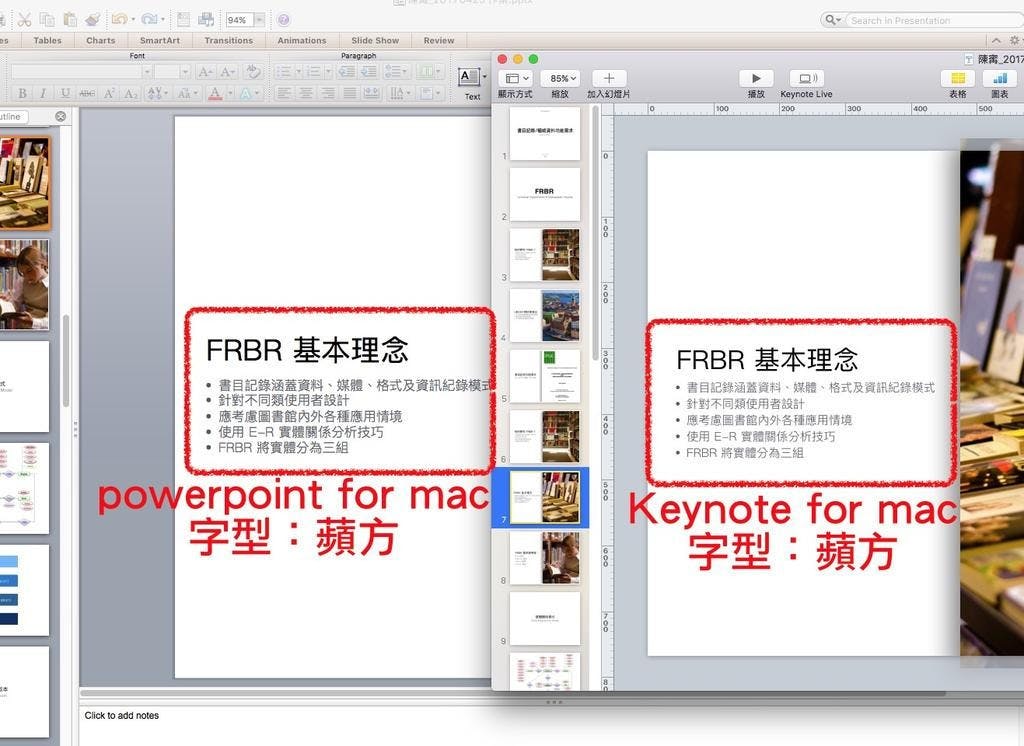The height and width of the screenshot is (746, 1024).
Task: Click the Increase Font Size button
Action: [x=205, y=71]
